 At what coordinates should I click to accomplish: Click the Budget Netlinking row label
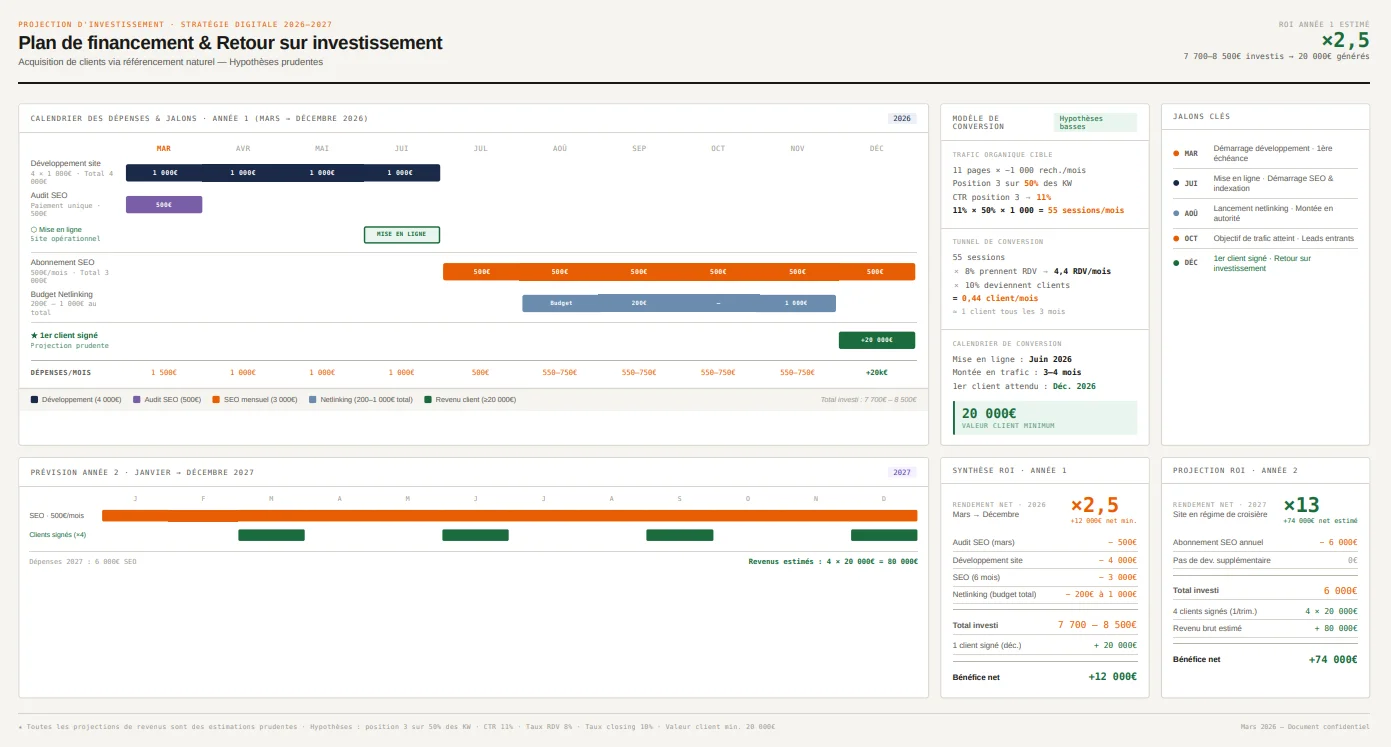pos(62,294)
